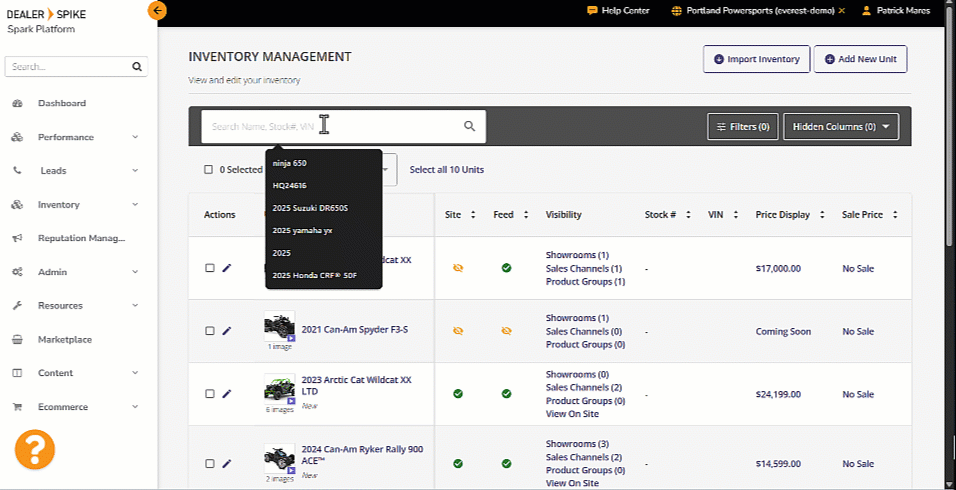956x490 pixels.
Task: Expand the Ecommerce sidebar section
Action: pyautogui.click(x=135, y=408)
